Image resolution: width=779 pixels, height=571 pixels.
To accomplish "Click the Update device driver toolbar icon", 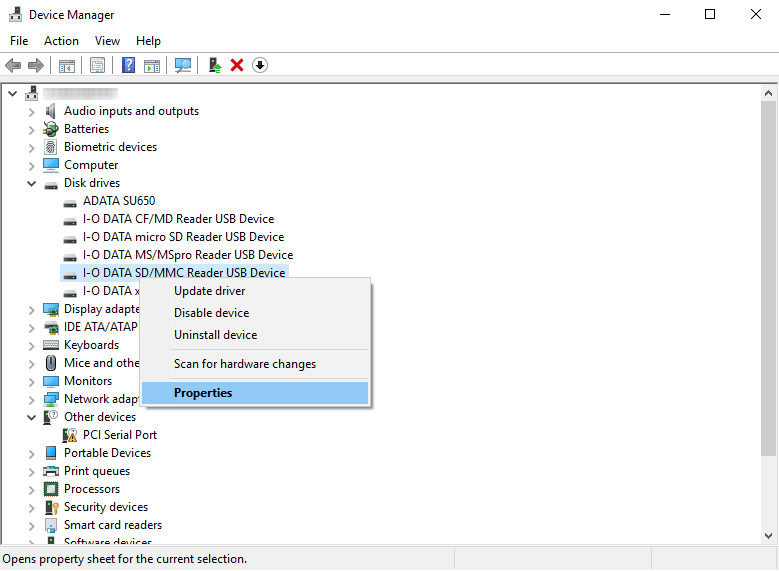I will (x=214, y=65).
